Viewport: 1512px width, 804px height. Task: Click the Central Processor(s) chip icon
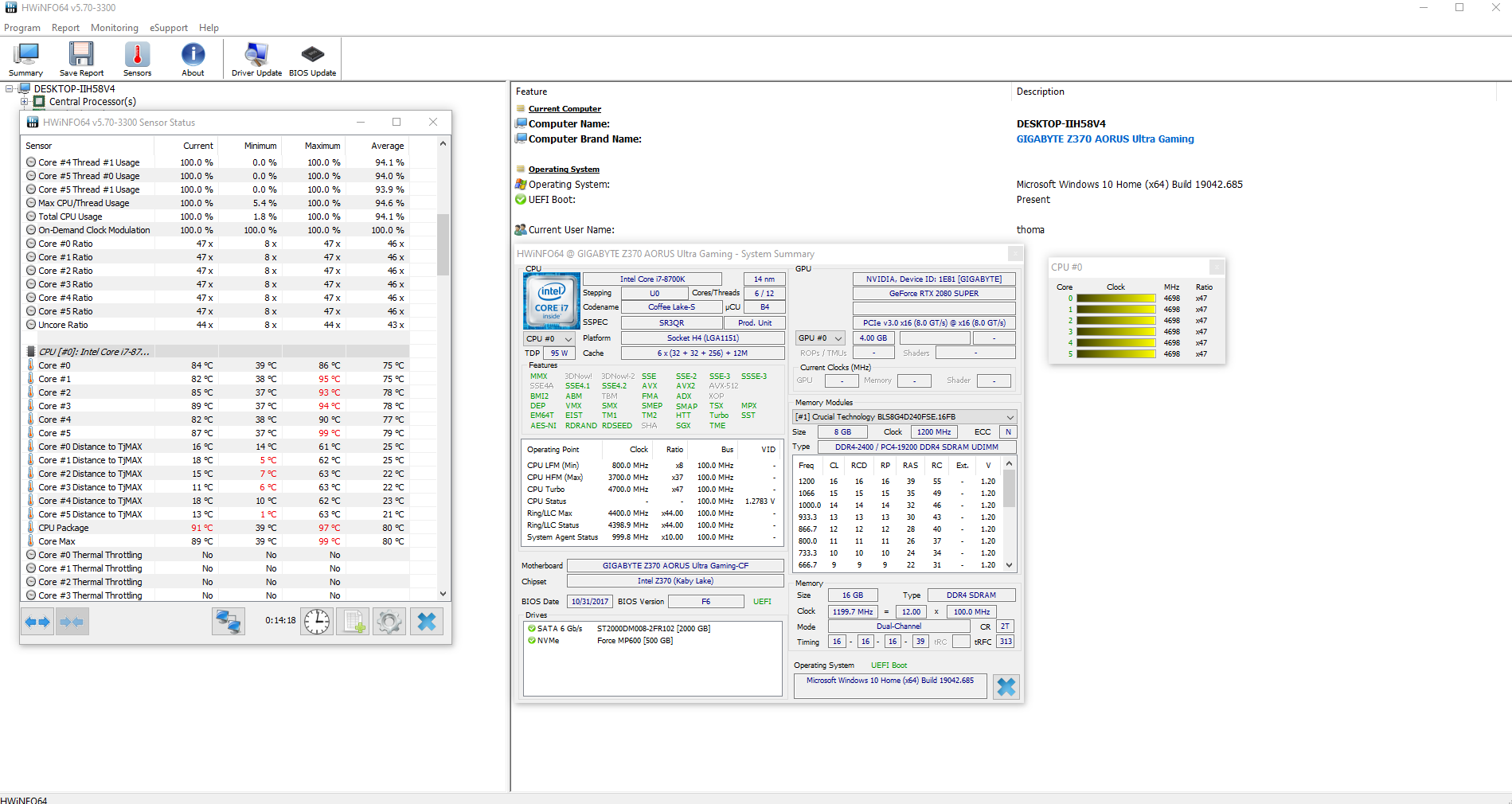coord(39,102)
